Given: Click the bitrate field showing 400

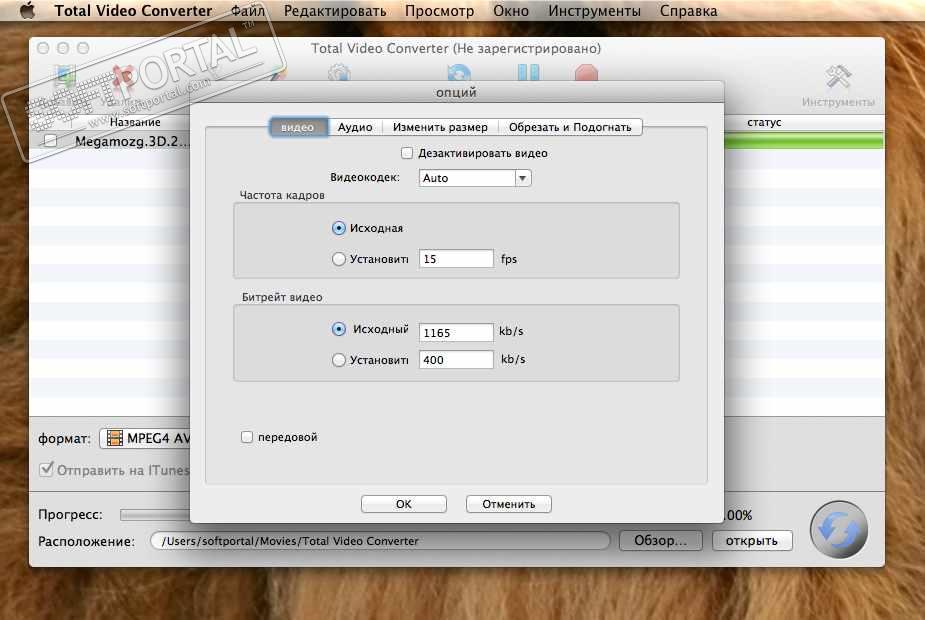Looking at the screenshot, I should point(456,360).
